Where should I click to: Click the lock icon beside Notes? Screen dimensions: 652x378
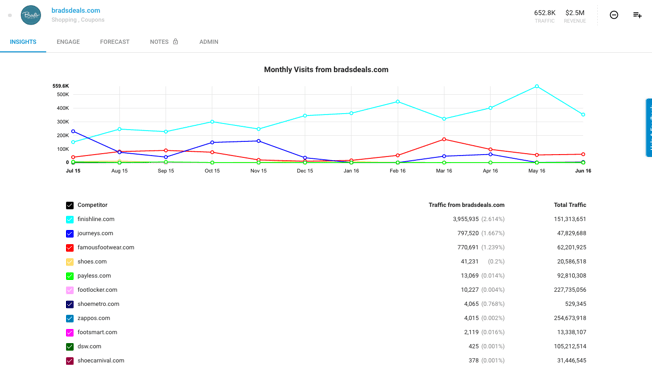click(x=175, y=41)
